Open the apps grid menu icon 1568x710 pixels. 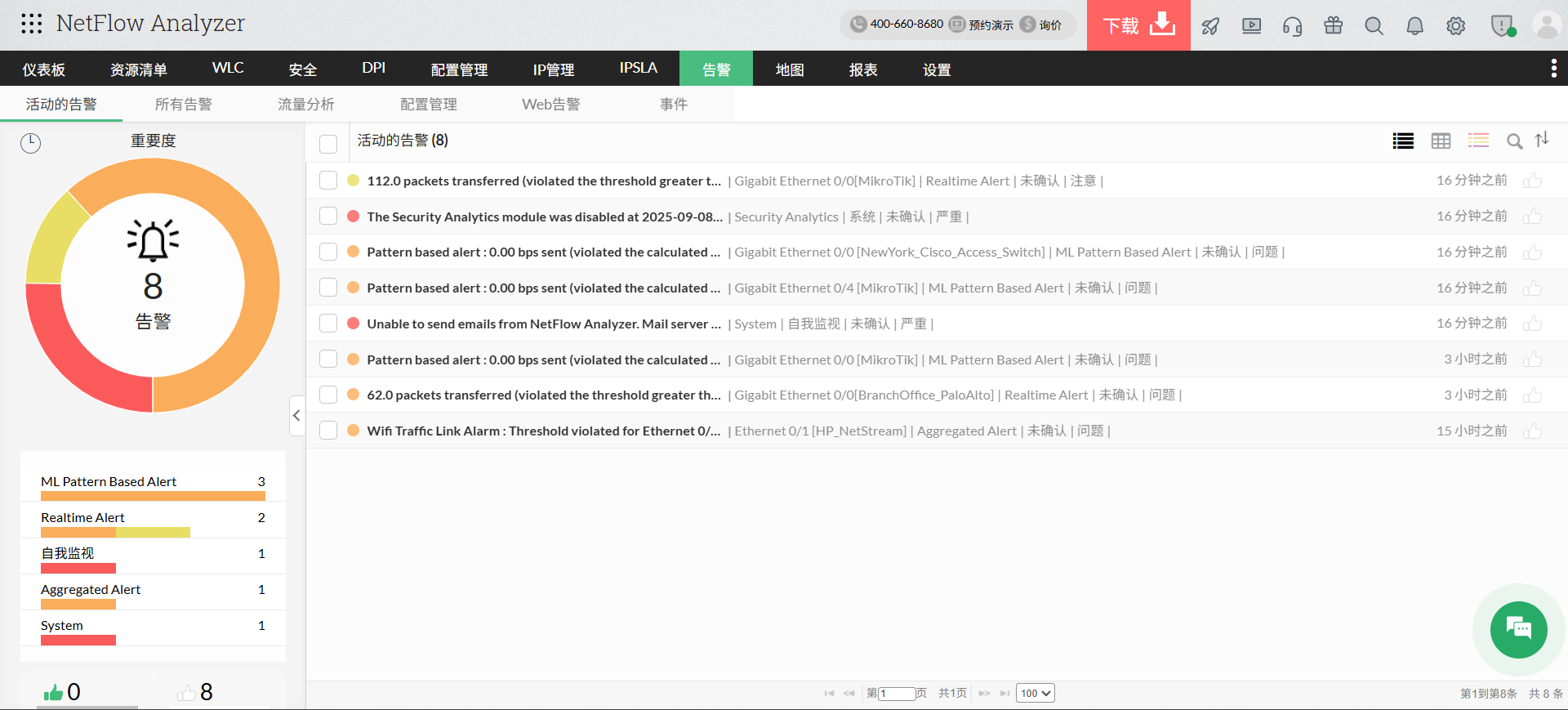pos(31,24)
